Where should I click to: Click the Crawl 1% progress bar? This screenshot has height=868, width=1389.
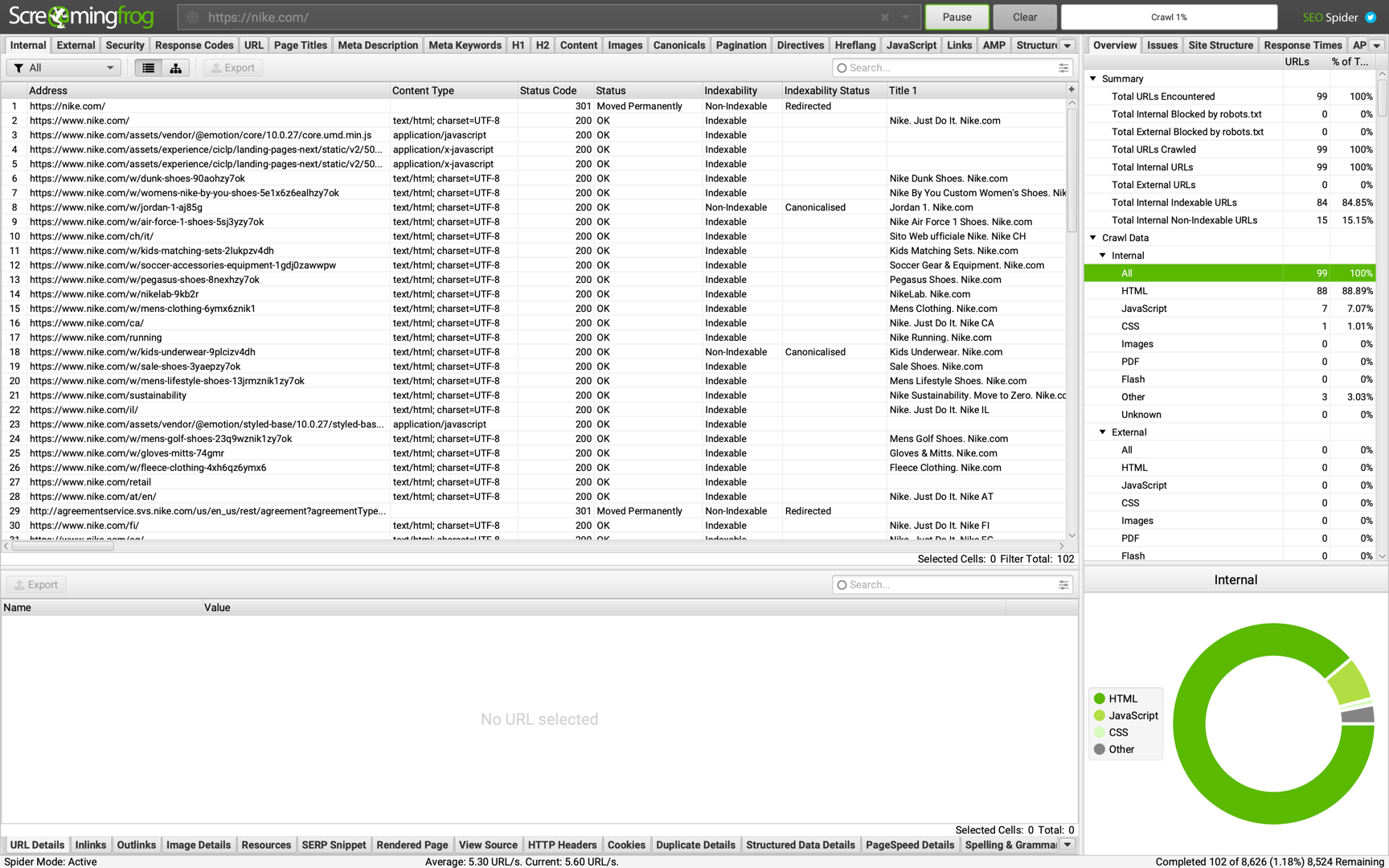1169,16
